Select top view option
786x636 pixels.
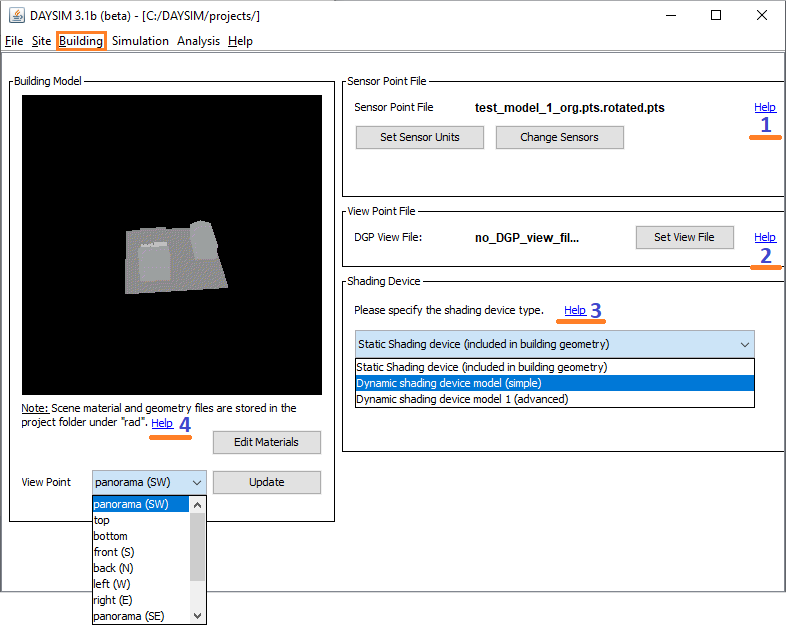141,520
